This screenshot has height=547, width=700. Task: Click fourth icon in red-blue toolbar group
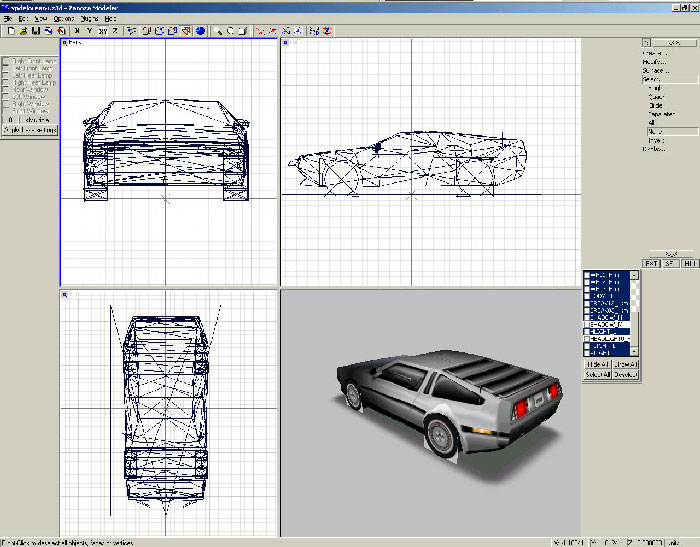(298, 31)
